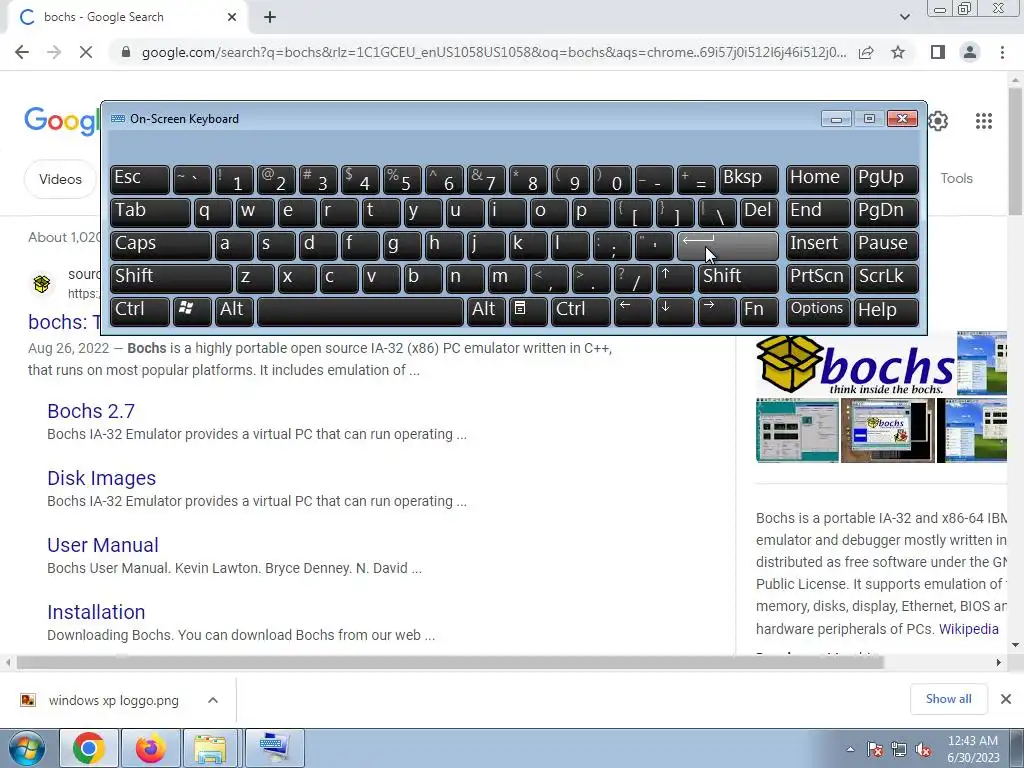Open the Bochs 2.7 search result link
The height and width of the screenshot is (768, 1024).
[91, 411]
